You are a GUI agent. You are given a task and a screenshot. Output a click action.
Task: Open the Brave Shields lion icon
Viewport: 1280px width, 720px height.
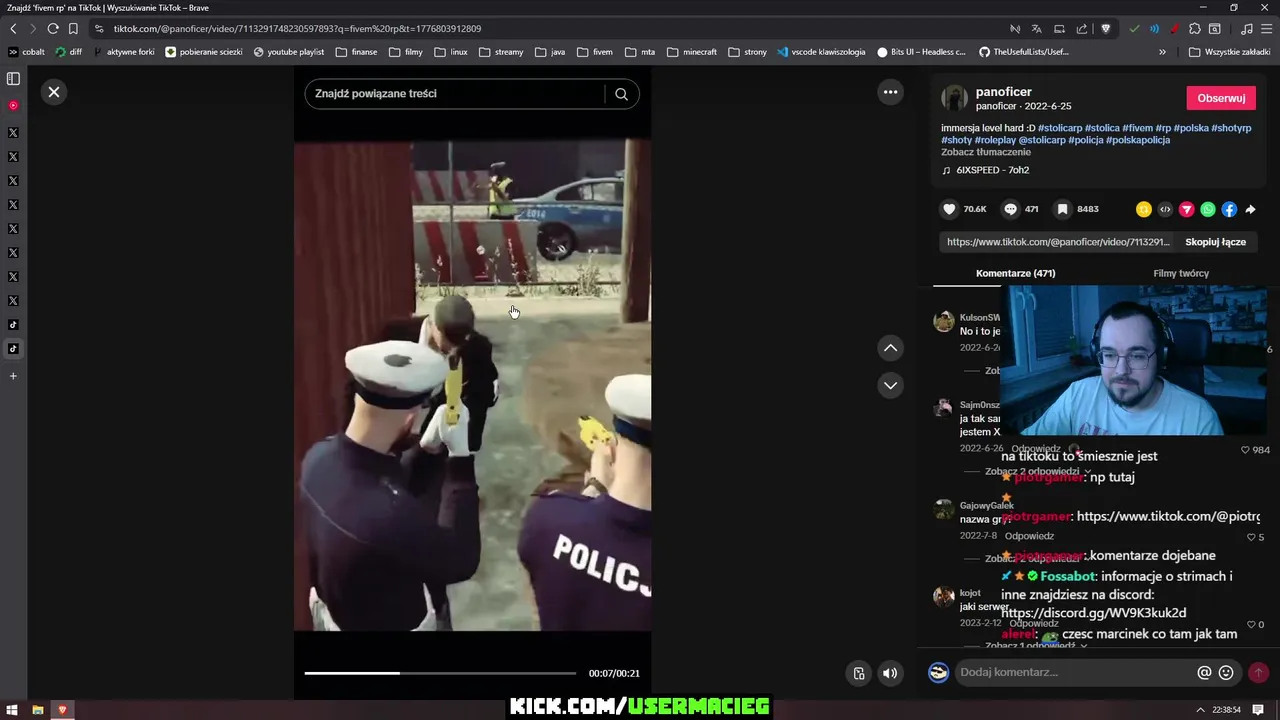click(x=1105, y=29)
